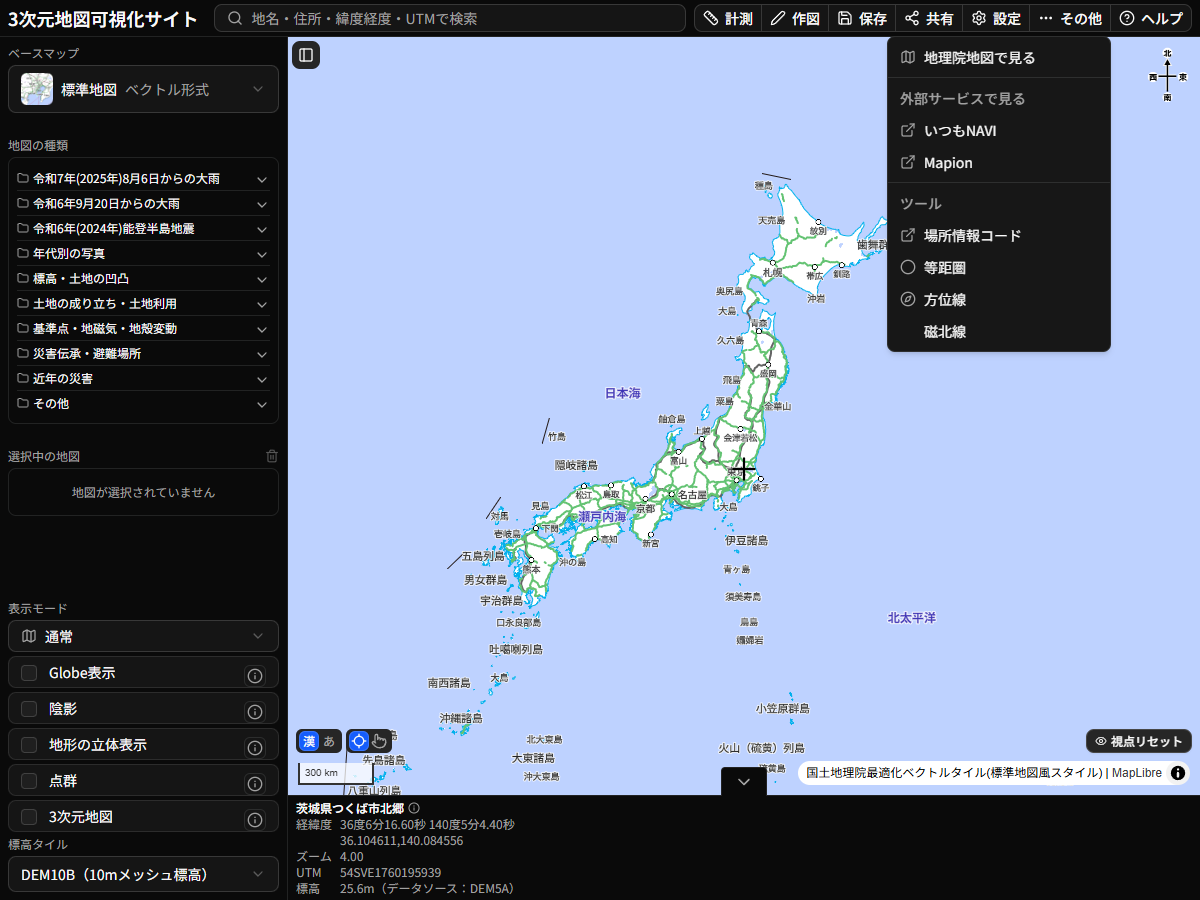
Task: Open info icon for 陰影
Action: tap(255, 711)
